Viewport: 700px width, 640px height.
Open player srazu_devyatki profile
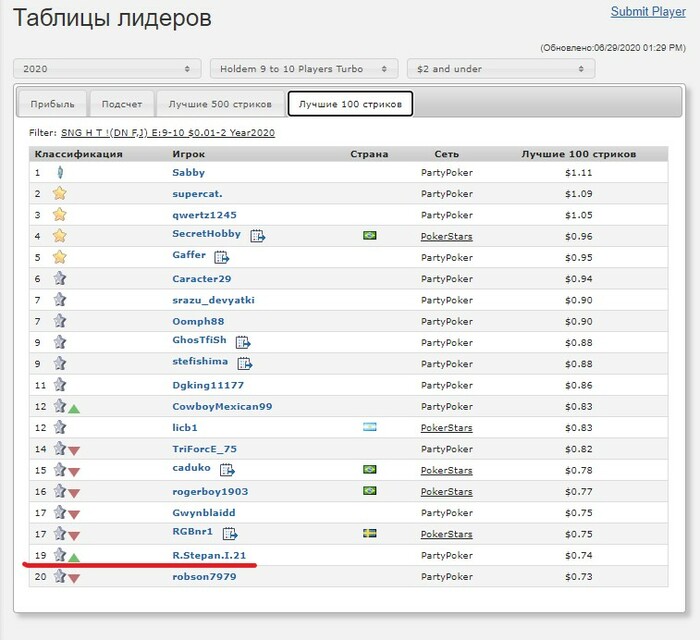click(213, 300)
